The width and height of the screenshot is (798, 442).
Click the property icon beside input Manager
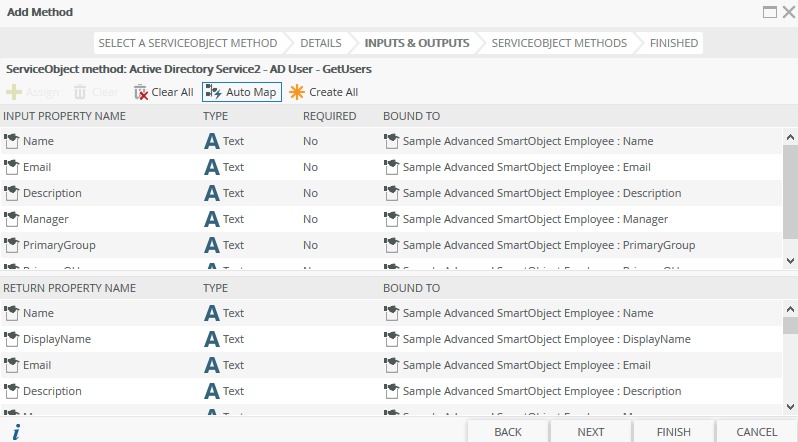(11, 219)
